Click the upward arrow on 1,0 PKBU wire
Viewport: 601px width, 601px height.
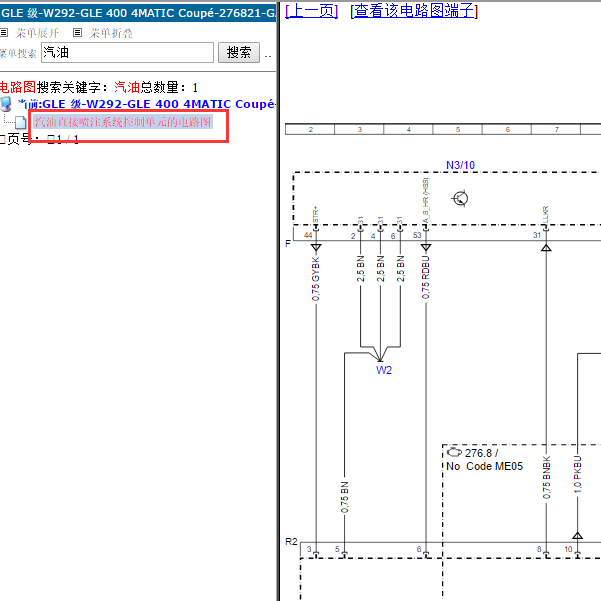[578, 535]
